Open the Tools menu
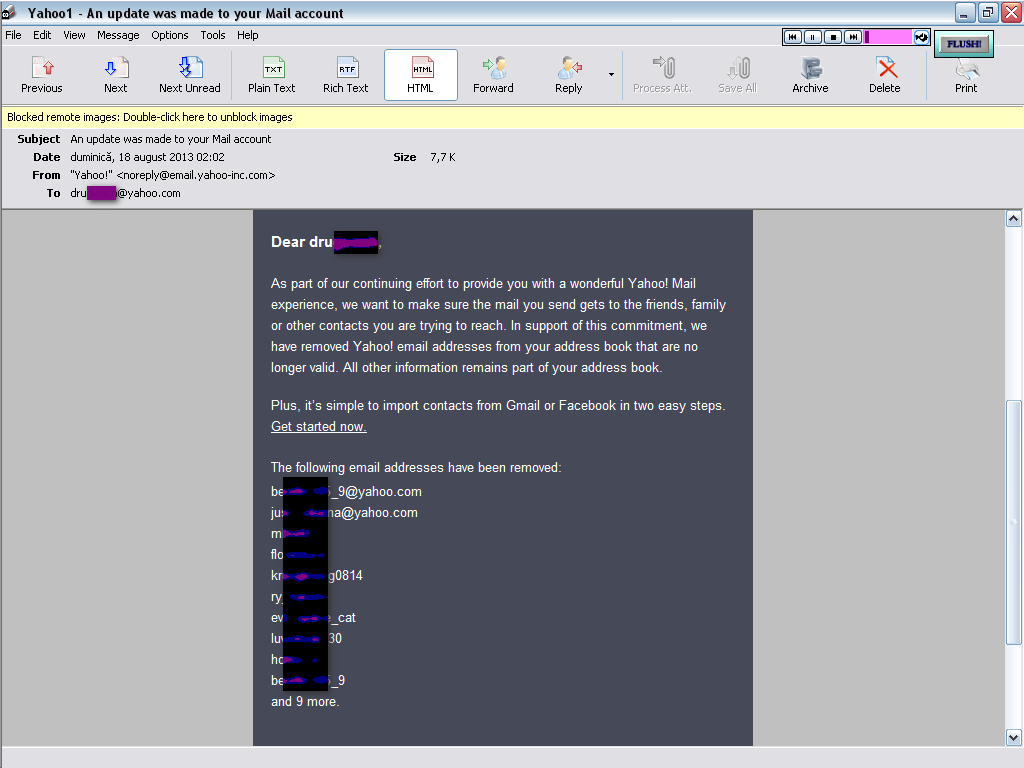This screenshot has height=768, width=1024. [x=213, y=35]
